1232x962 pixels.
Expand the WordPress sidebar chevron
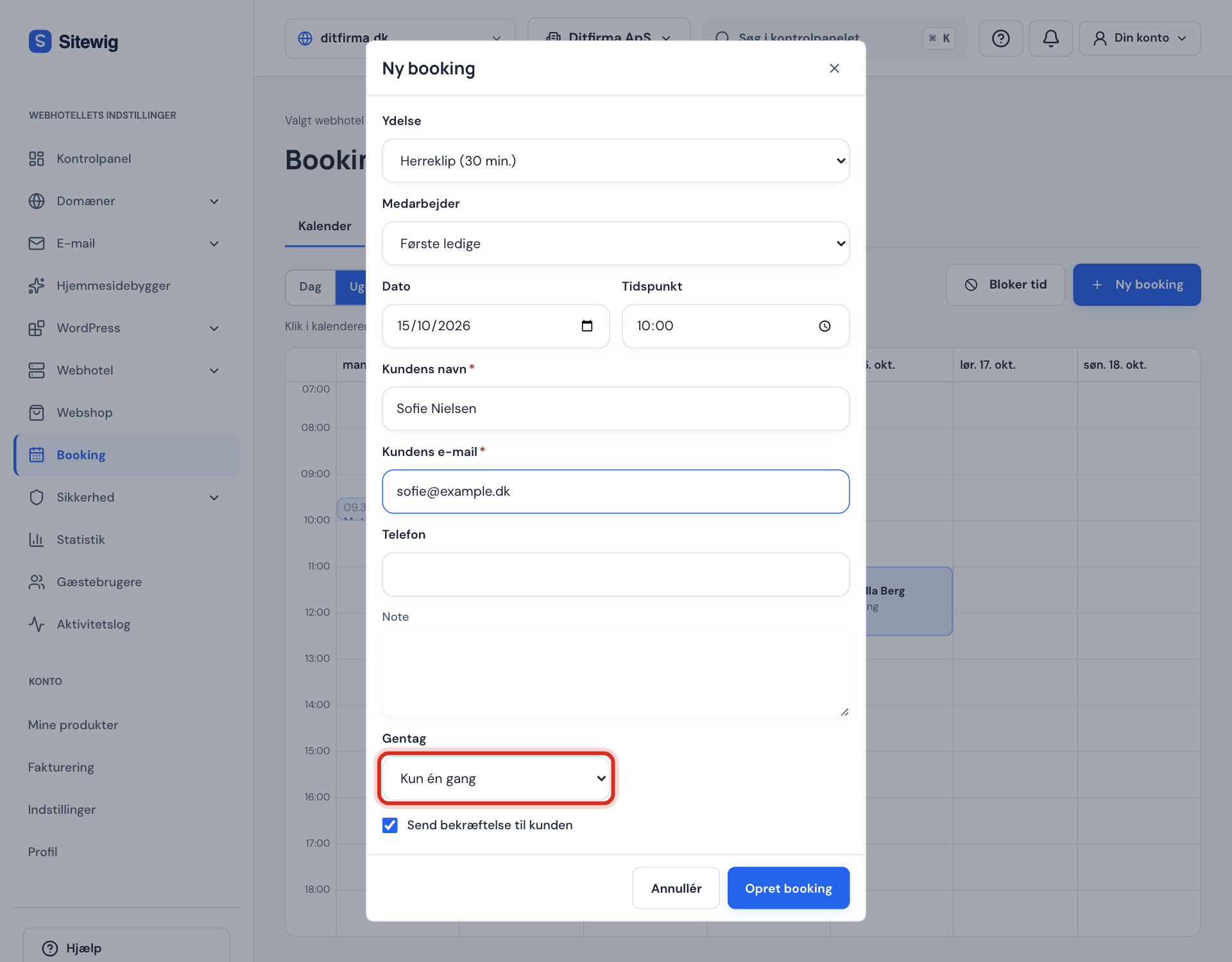point(214,328)
